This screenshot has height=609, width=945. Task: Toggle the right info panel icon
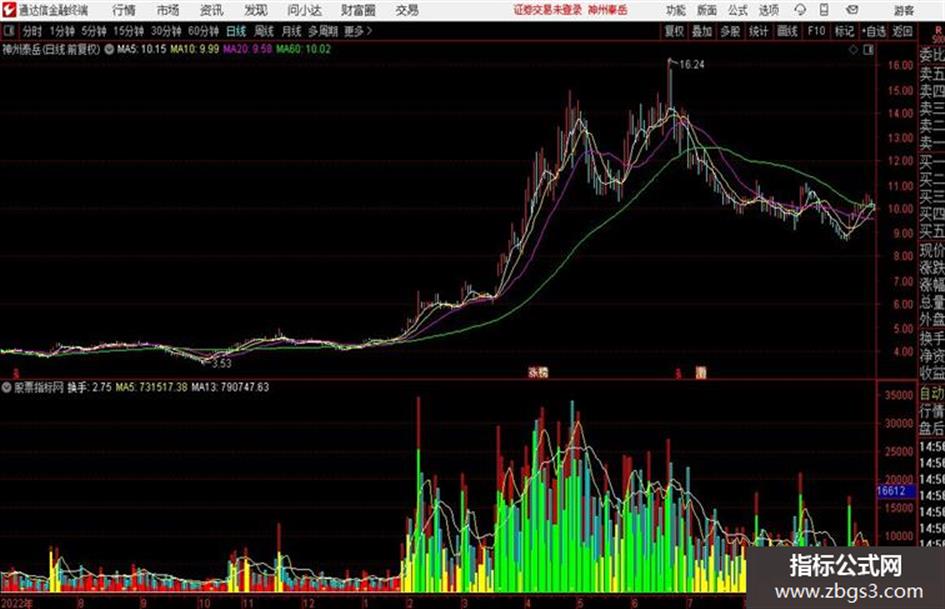click(868, 49)
